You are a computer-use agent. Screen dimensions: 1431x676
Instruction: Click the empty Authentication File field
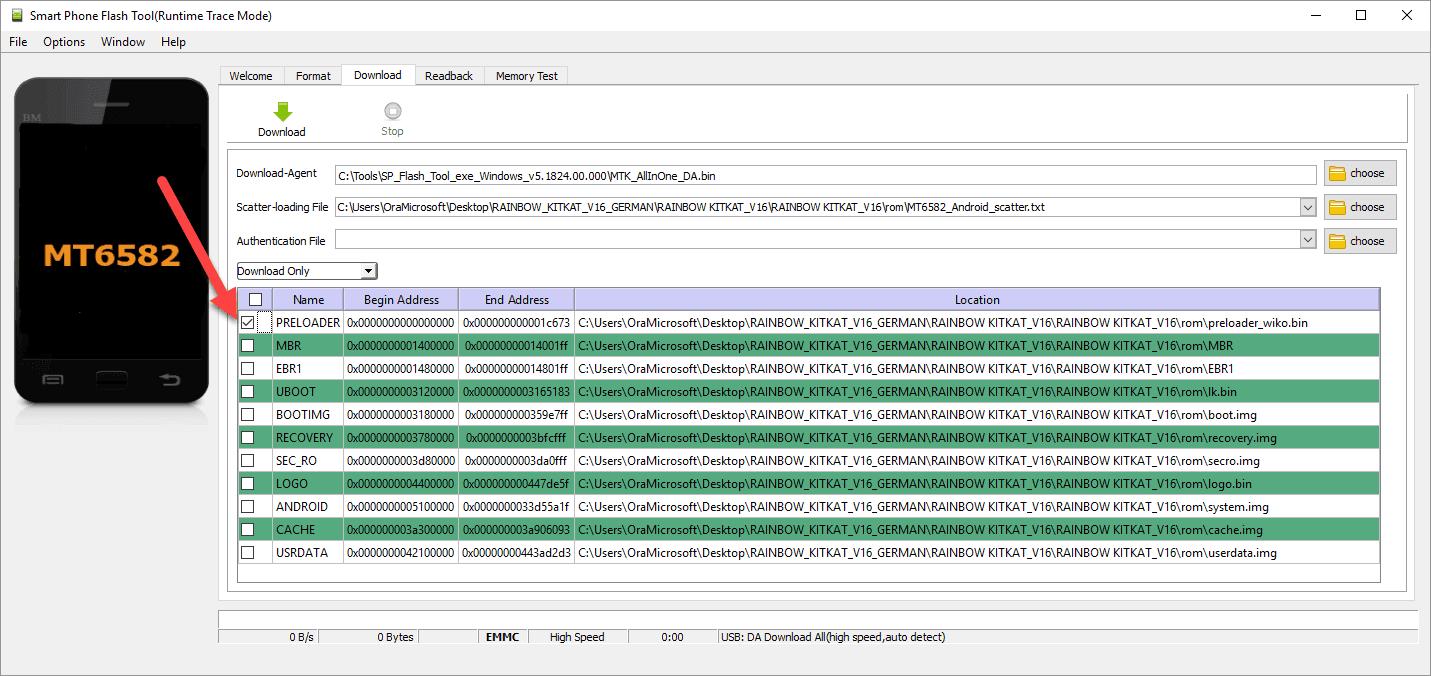coord(818,240)
